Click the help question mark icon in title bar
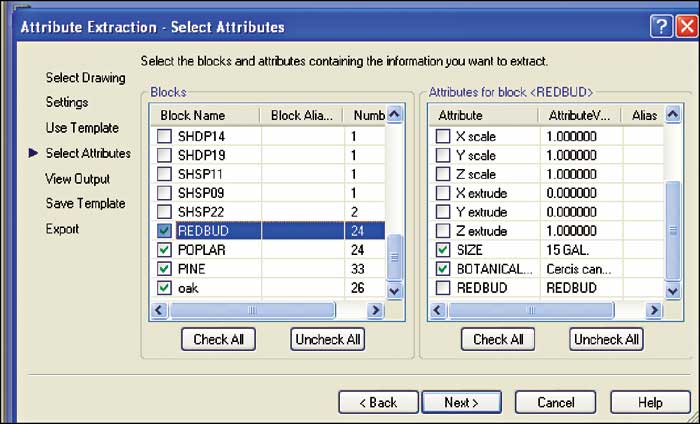 661,27
